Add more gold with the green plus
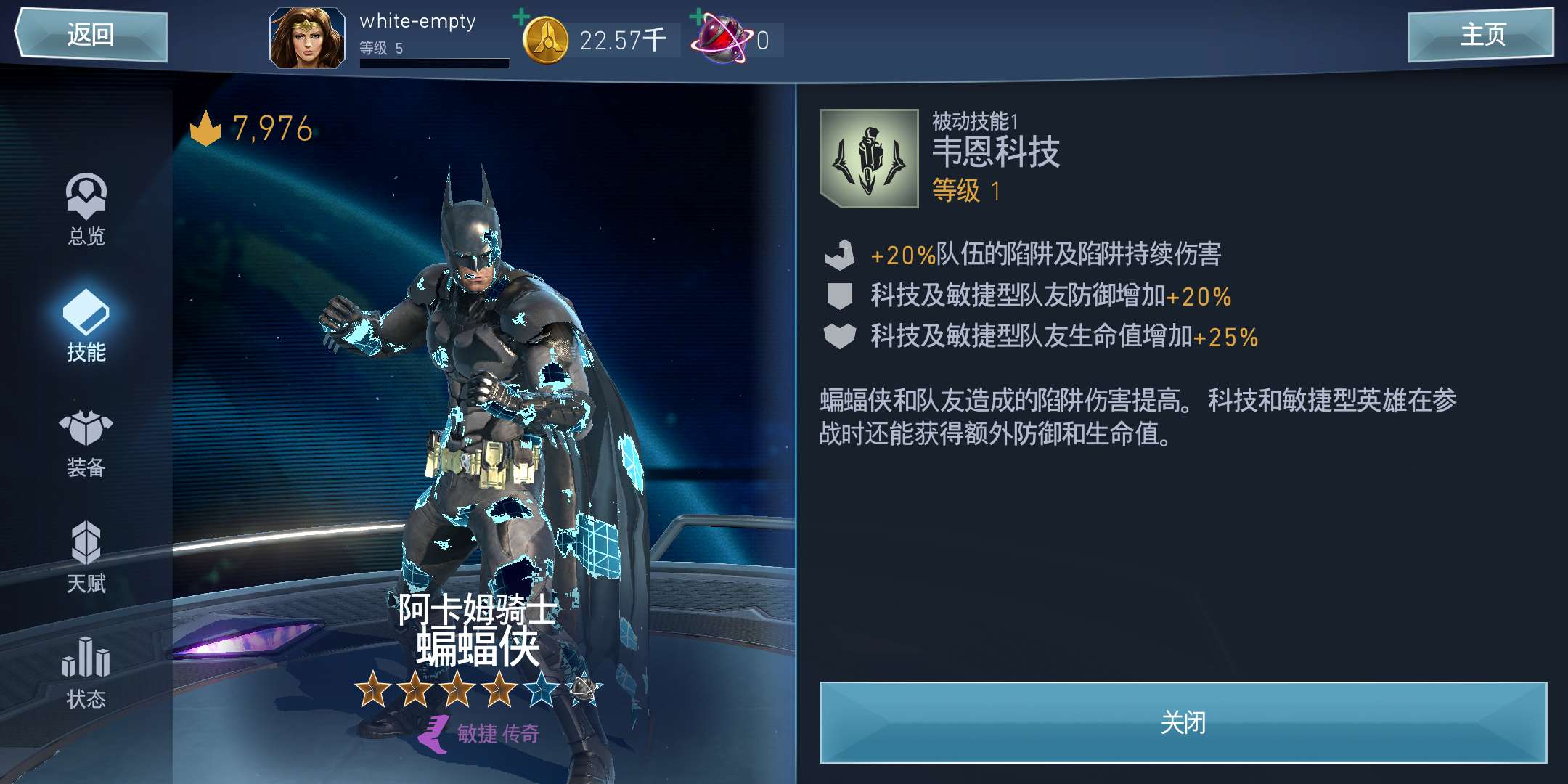 tap(520, 16)
